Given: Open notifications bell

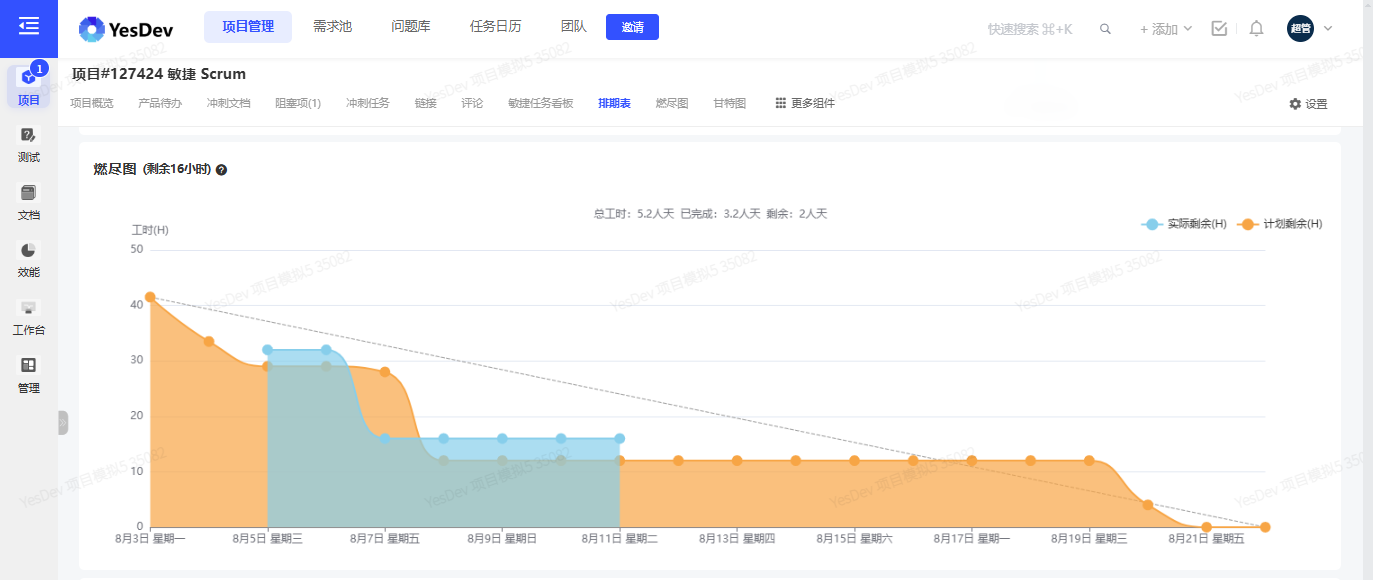Looking at the screenshot, I should tap(1257, 28).
